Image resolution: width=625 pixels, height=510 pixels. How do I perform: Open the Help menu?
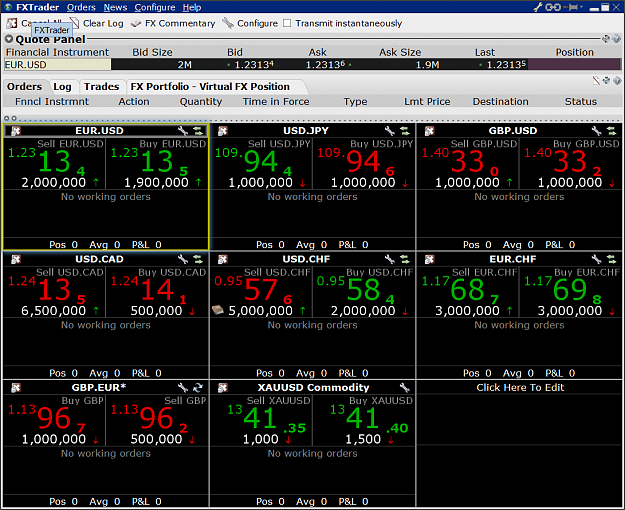[192, 7]
